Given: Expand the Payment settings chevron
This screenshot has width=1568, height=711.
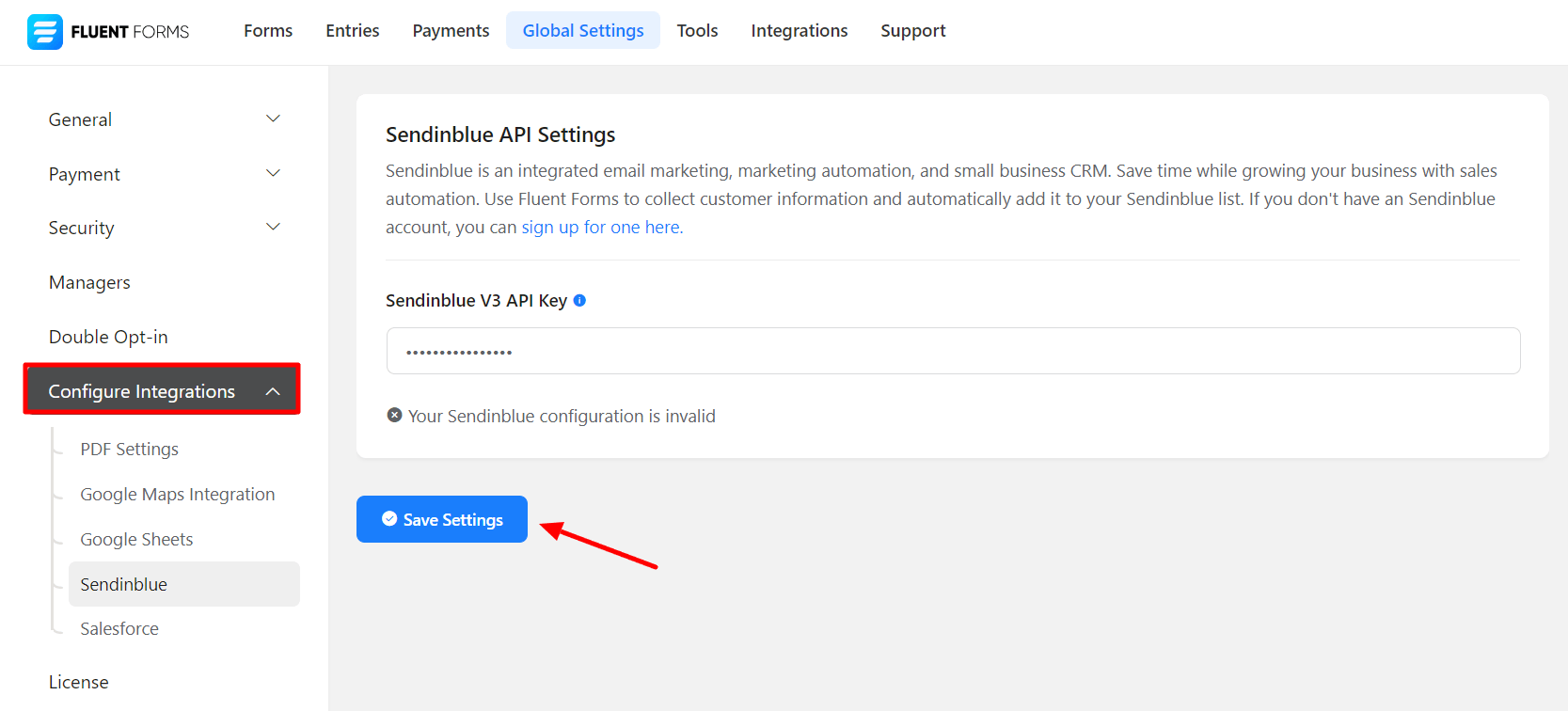Looking at the screenshot, I should click(273, 174).
